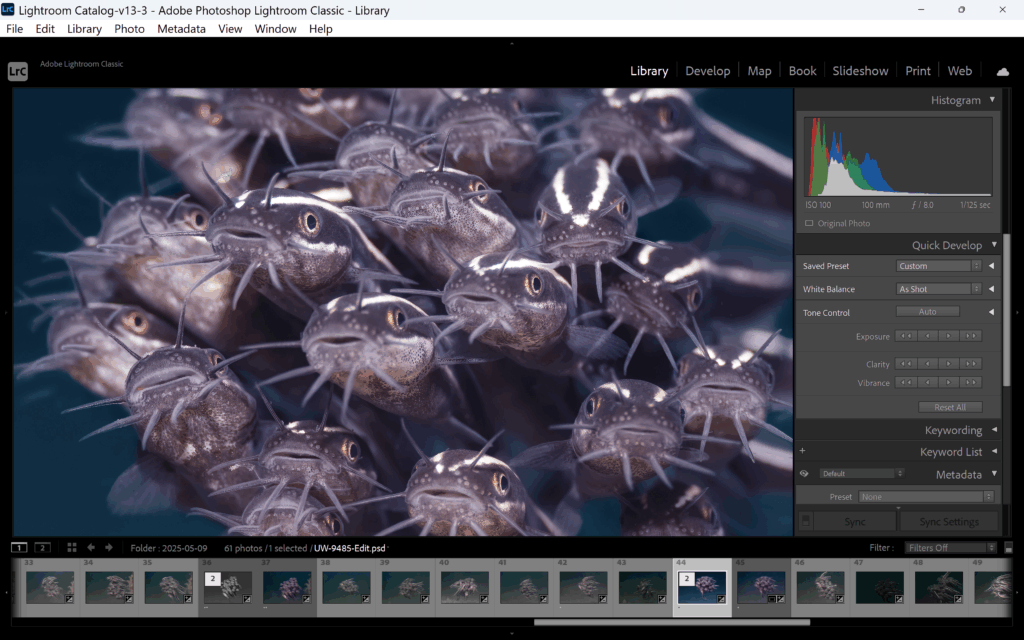The height and width of the screenshot is (640, 1024).
Task: Open the Saved Preset Custom dropdown
Action: (938, 266)
